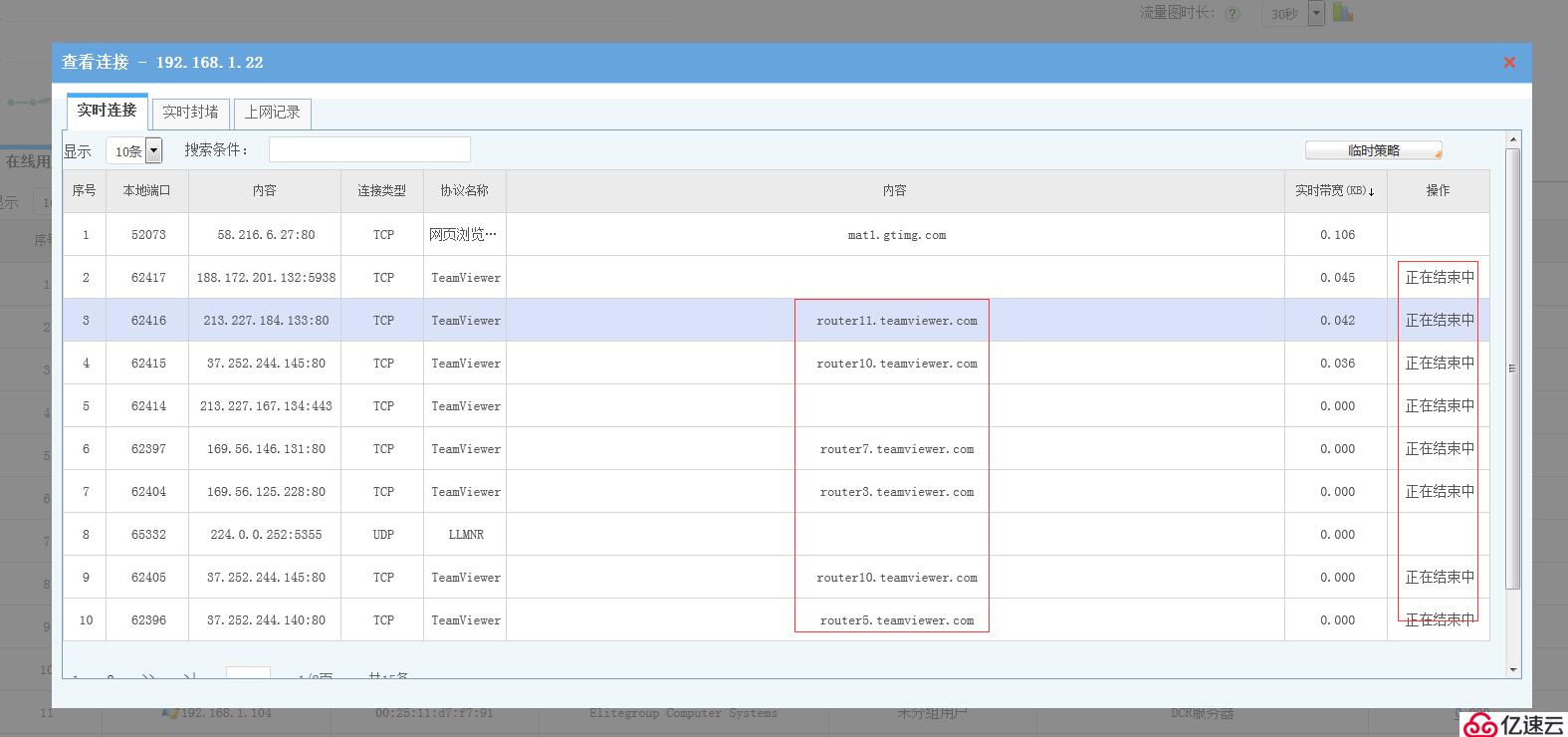This screenshot has width=1568, height=737.
Task: Select the local port 52073 cell
Action: (x=148, y=235)
